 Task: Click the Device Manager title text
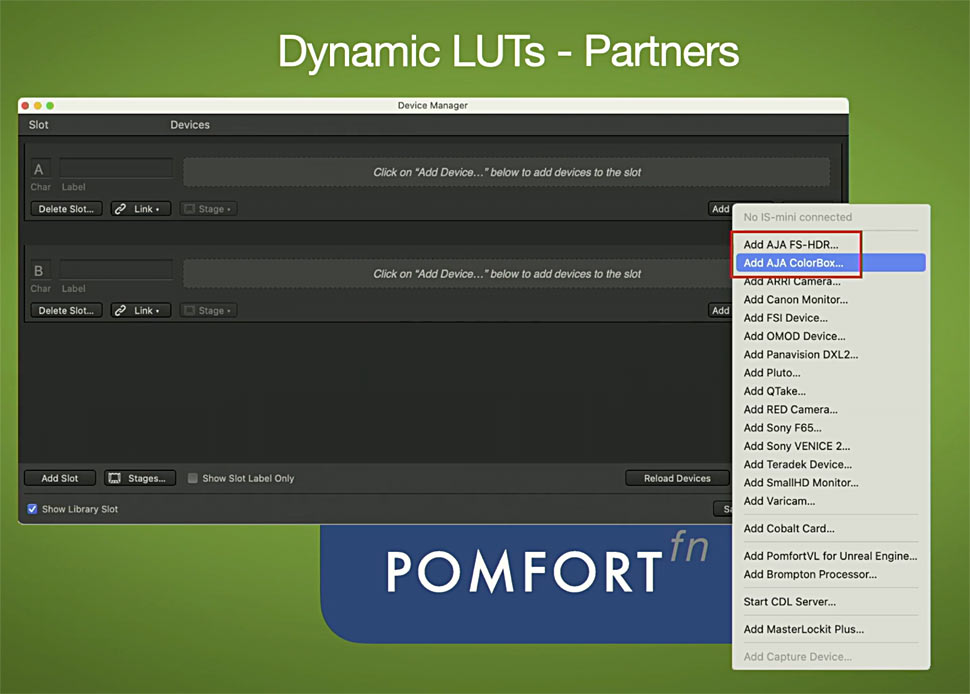point(432,106)
